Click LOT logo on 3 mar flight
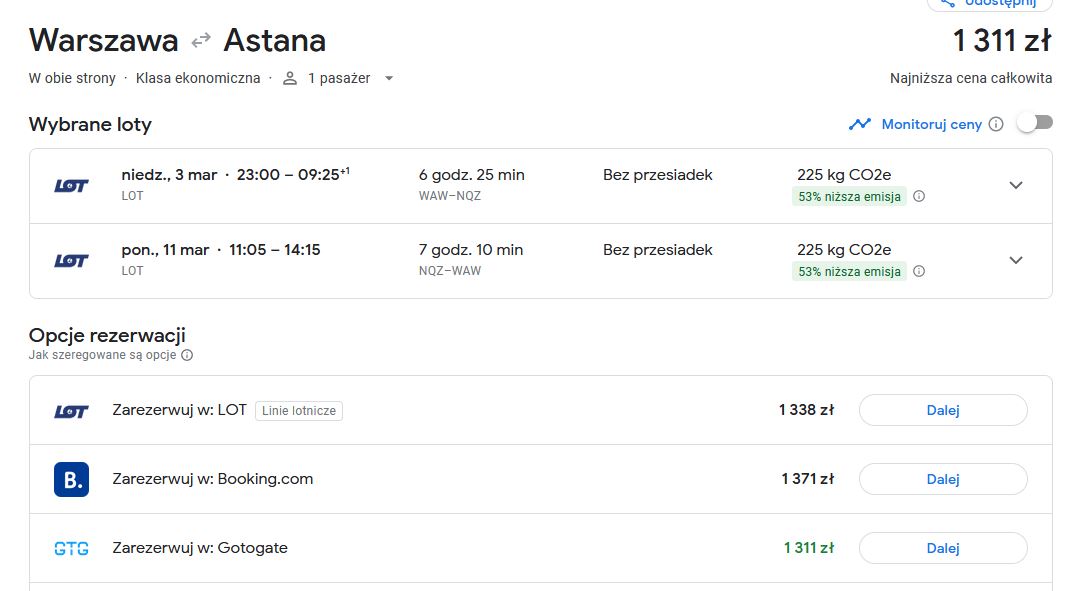This screenshot has height=591, width=1067. coord(71,185)
